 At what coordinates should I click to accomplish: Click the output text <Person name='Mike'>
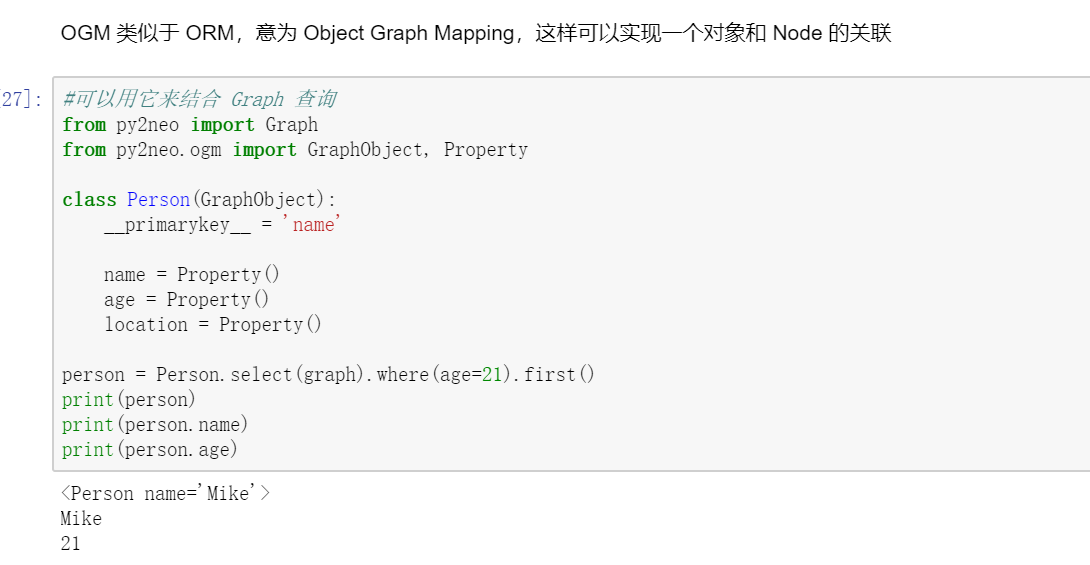tap(165, 493)
